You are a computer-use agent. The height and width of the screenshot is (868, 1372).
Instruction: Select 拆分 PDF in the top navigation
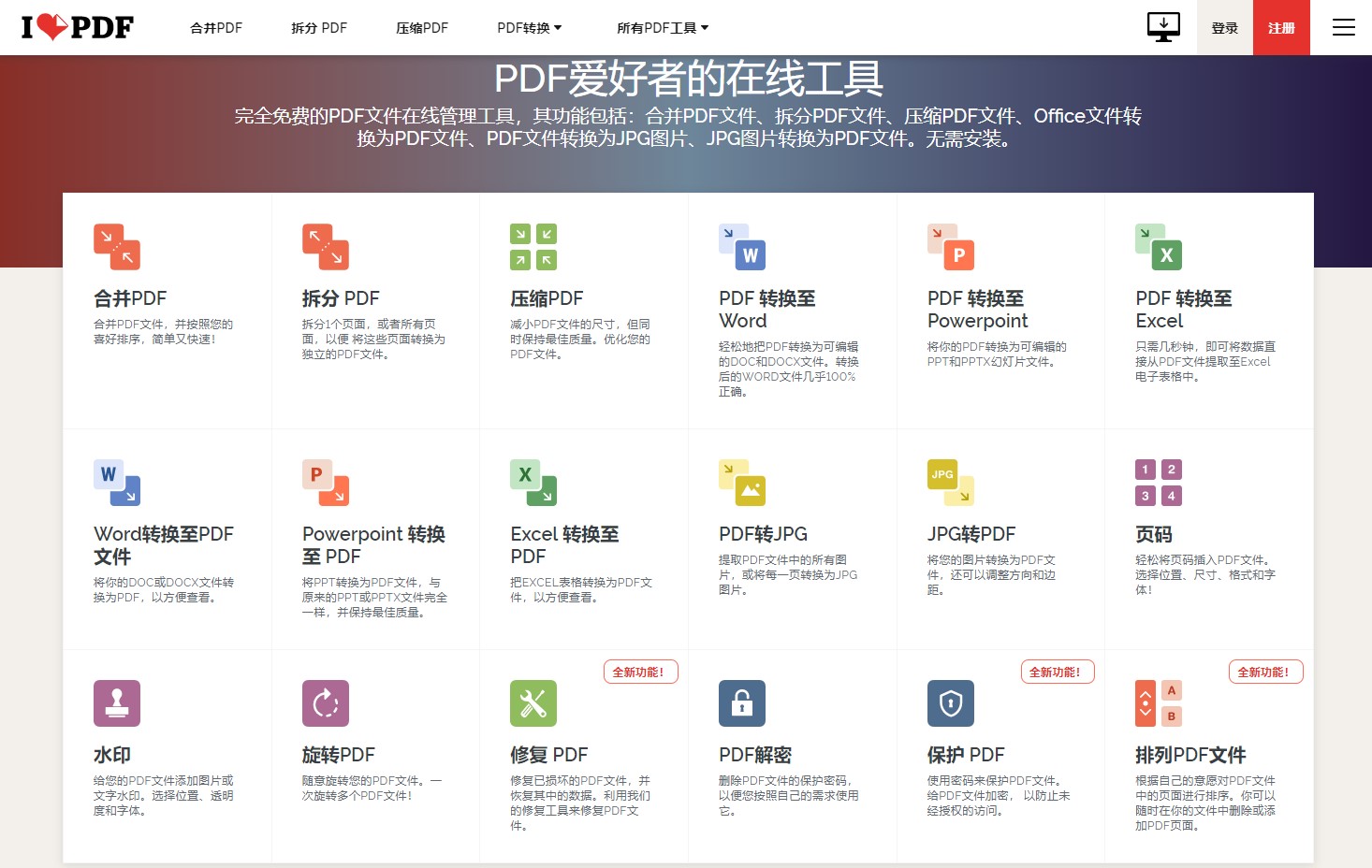click(x=319, y=28)
